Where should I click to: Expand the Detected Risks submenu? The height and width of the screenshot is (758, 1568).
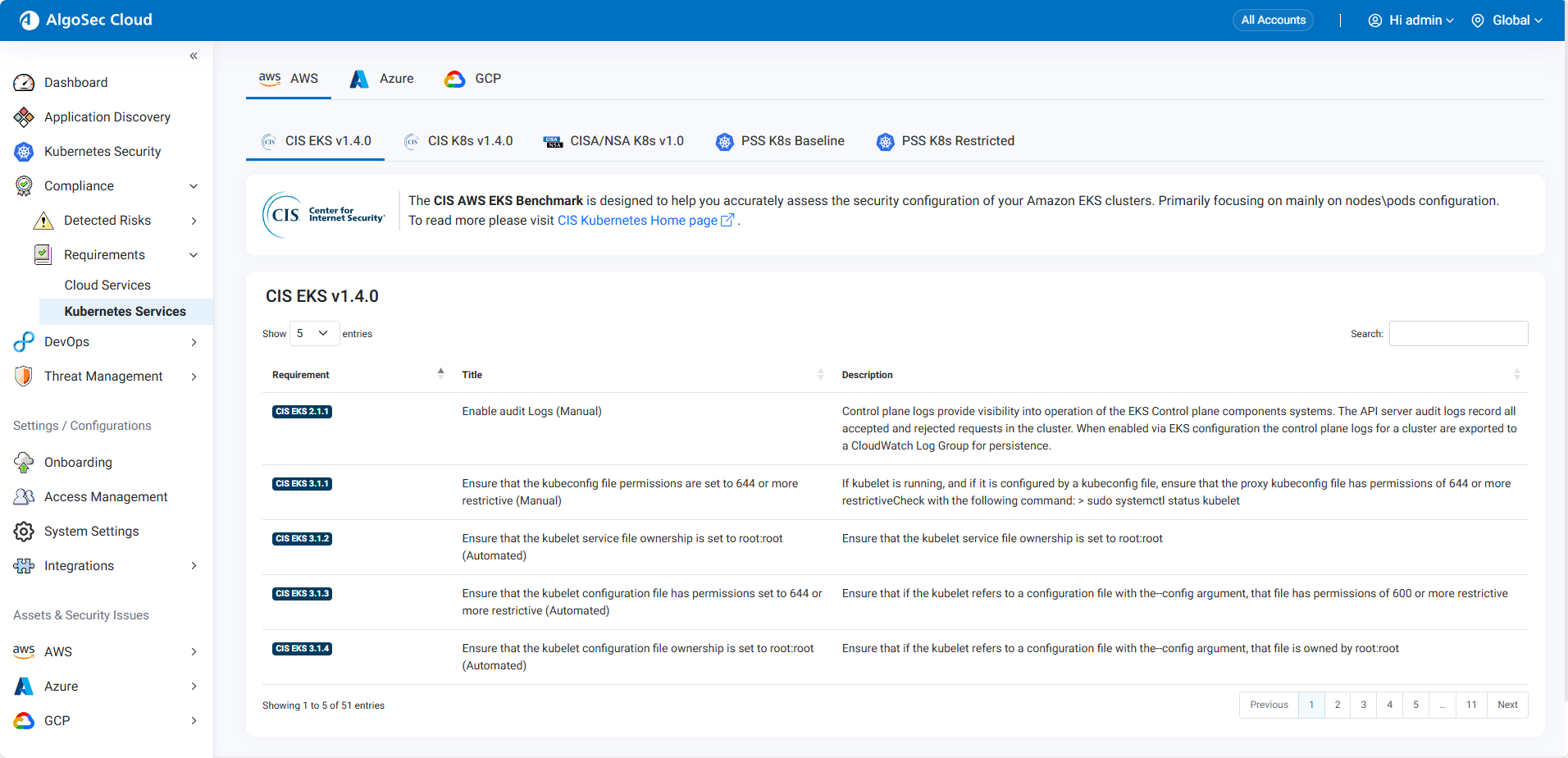(194, 221)
